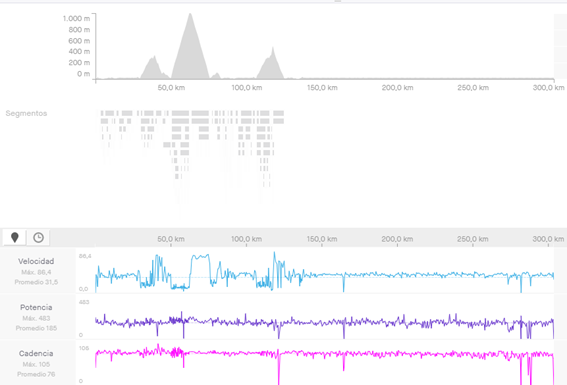Click 'Máx. 86,4' speed value

click(x=36, y=272)
